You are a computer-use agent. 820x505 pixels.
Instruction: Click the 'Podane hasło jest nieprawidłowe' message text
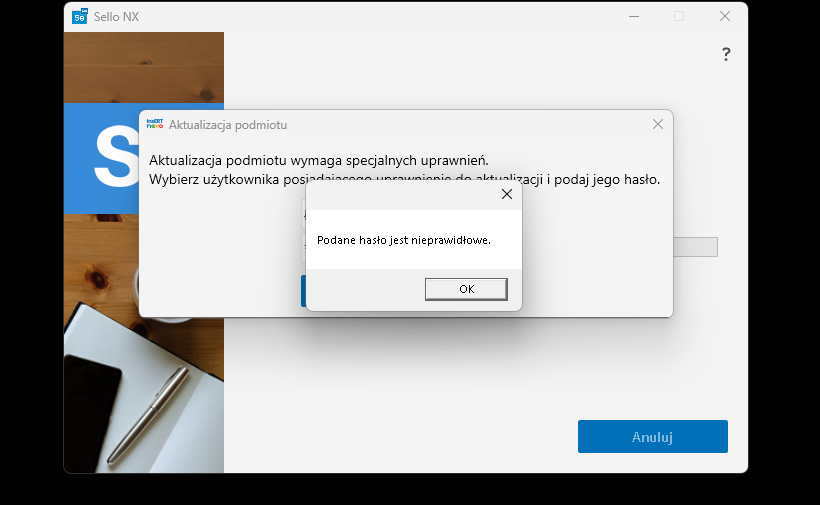(x=404, y=240)
